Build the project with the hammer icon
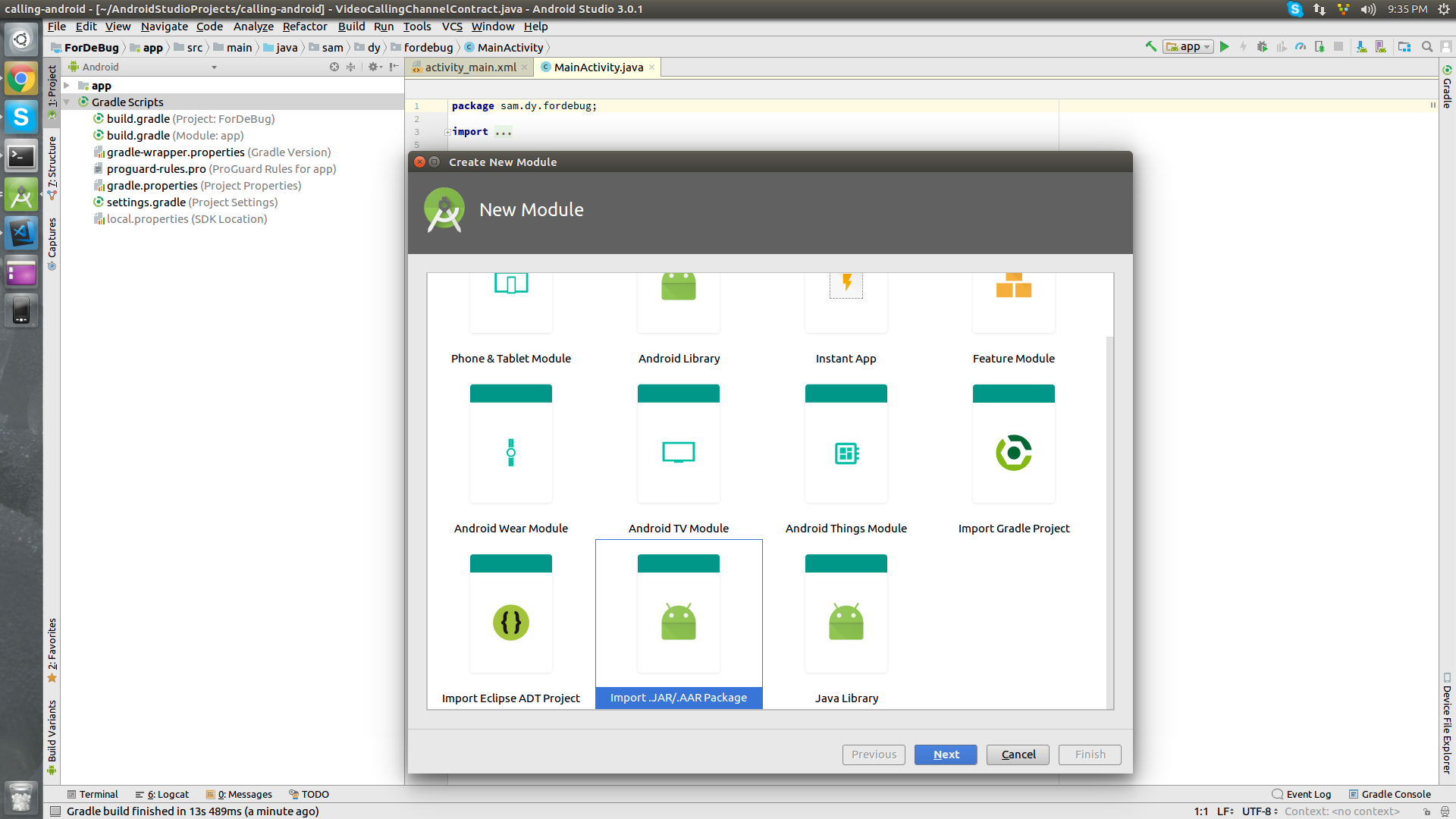1456x819 pixels. pyautogui.click(x=1150, y=46)
